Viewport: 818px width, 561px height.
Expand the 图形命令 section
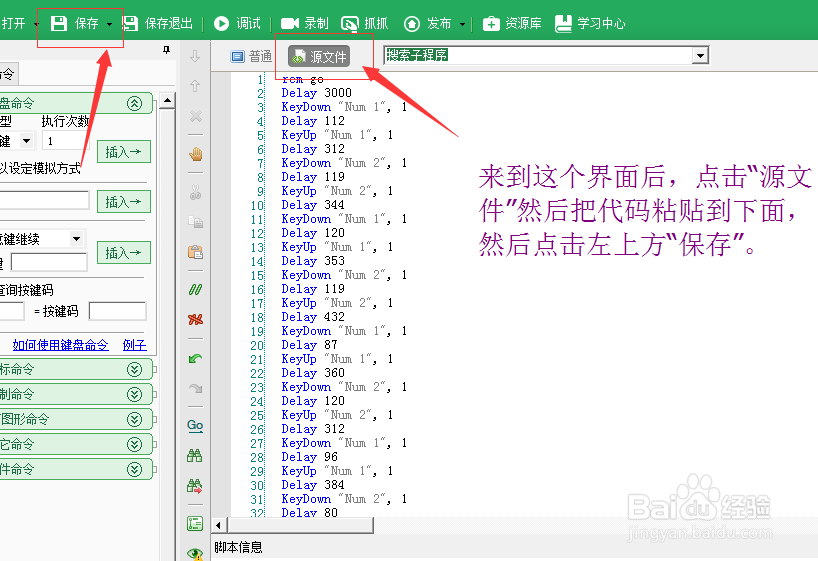(135, 419)
